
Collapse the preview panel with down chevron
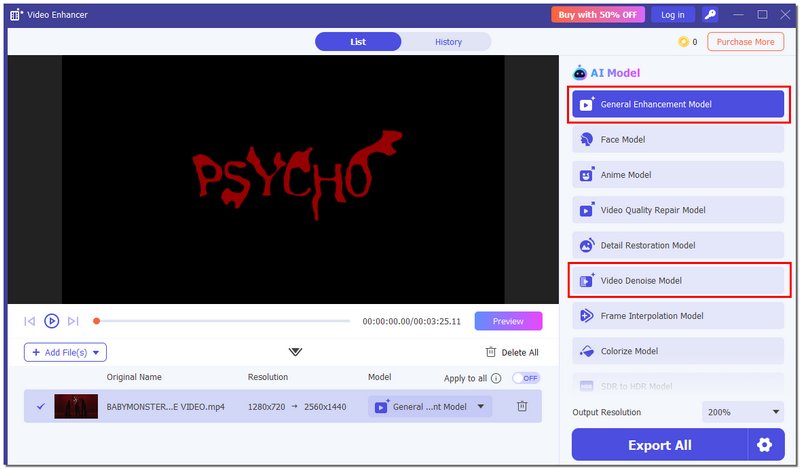(295, 352)
